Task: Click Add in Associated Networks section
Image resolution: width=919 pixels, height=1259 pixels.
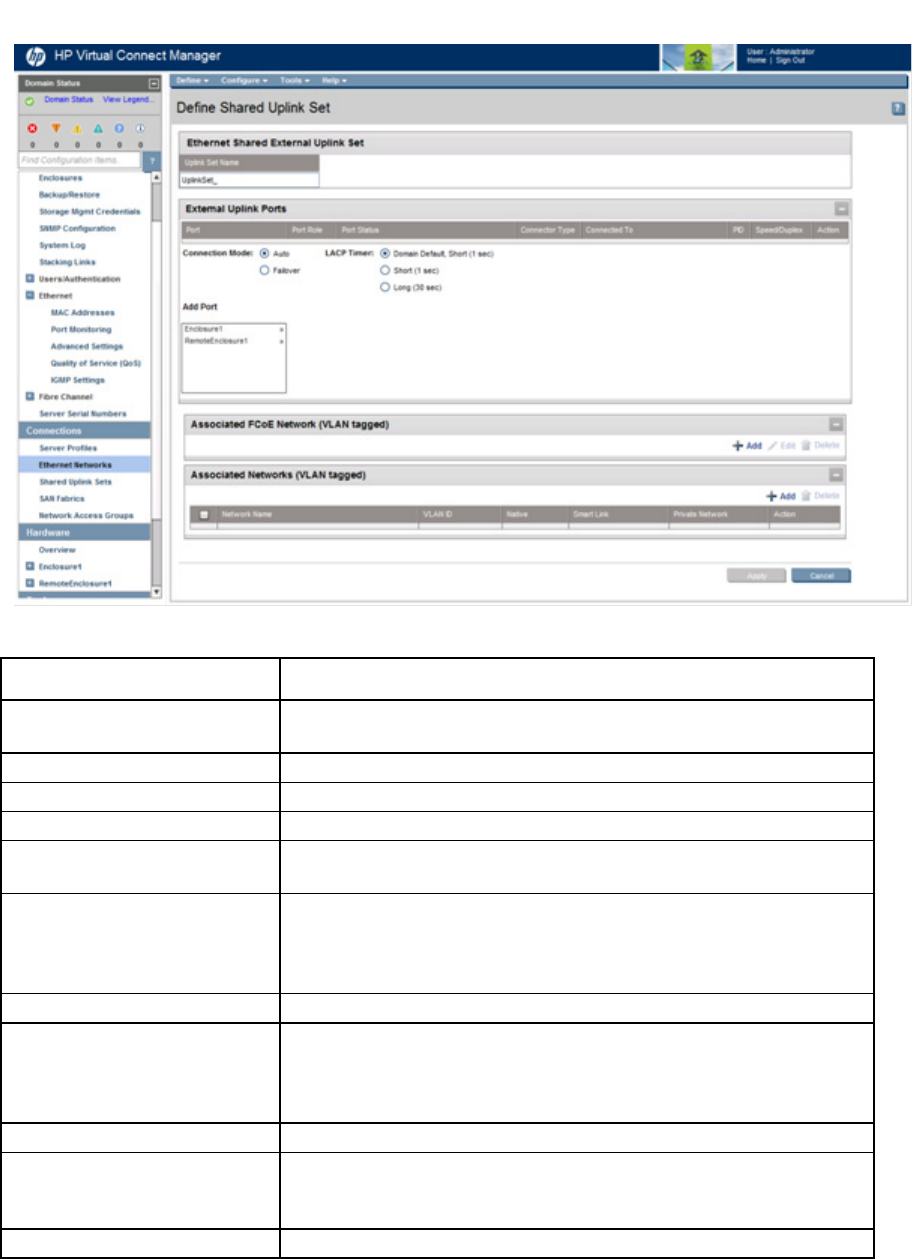Action: [781, 496]
